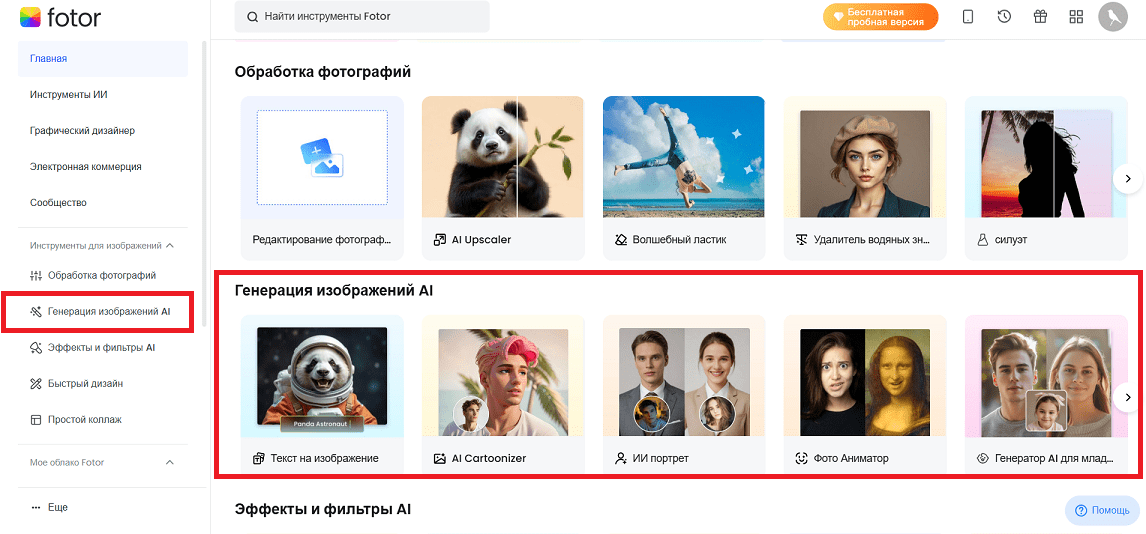
Task: Click the question mark Помощь icon
Action: [x=1081, y=510]
